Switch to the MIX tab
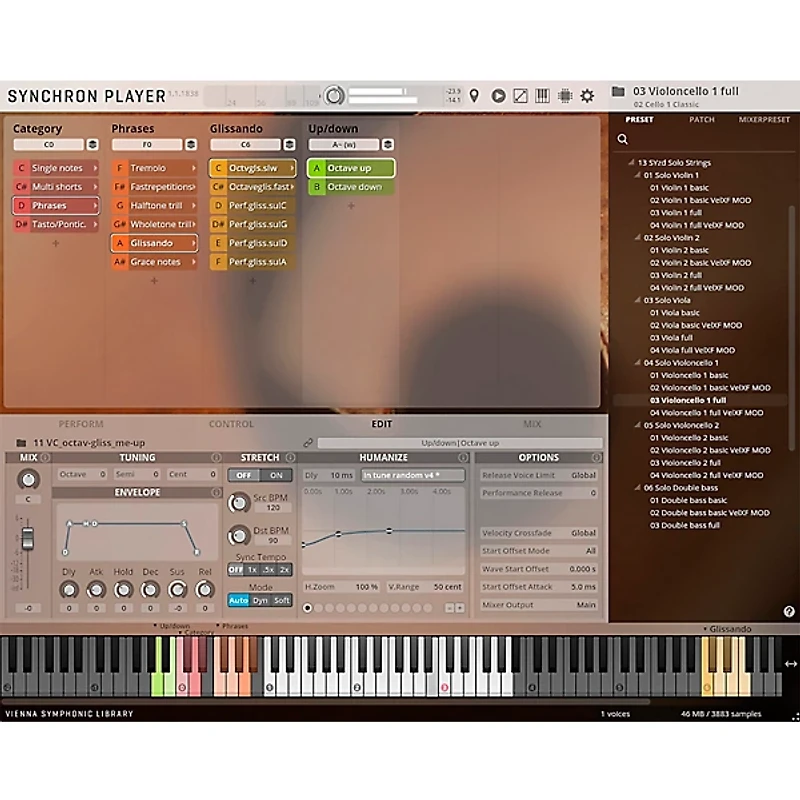This screenshot has height=800, width=800. click(532, 423)
